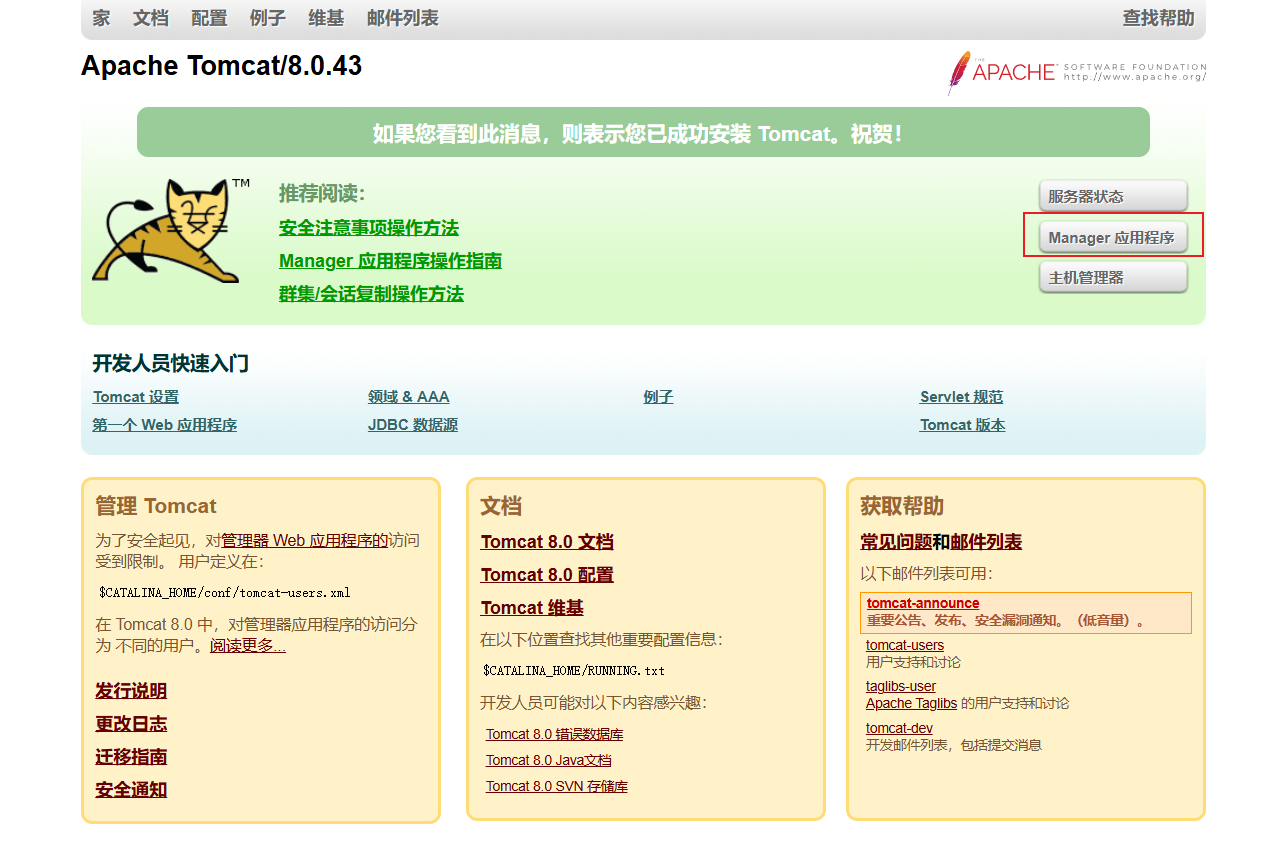Click the 服务器状态 button
This screenshot has width=1265, height=851.
pos(1113,196)
